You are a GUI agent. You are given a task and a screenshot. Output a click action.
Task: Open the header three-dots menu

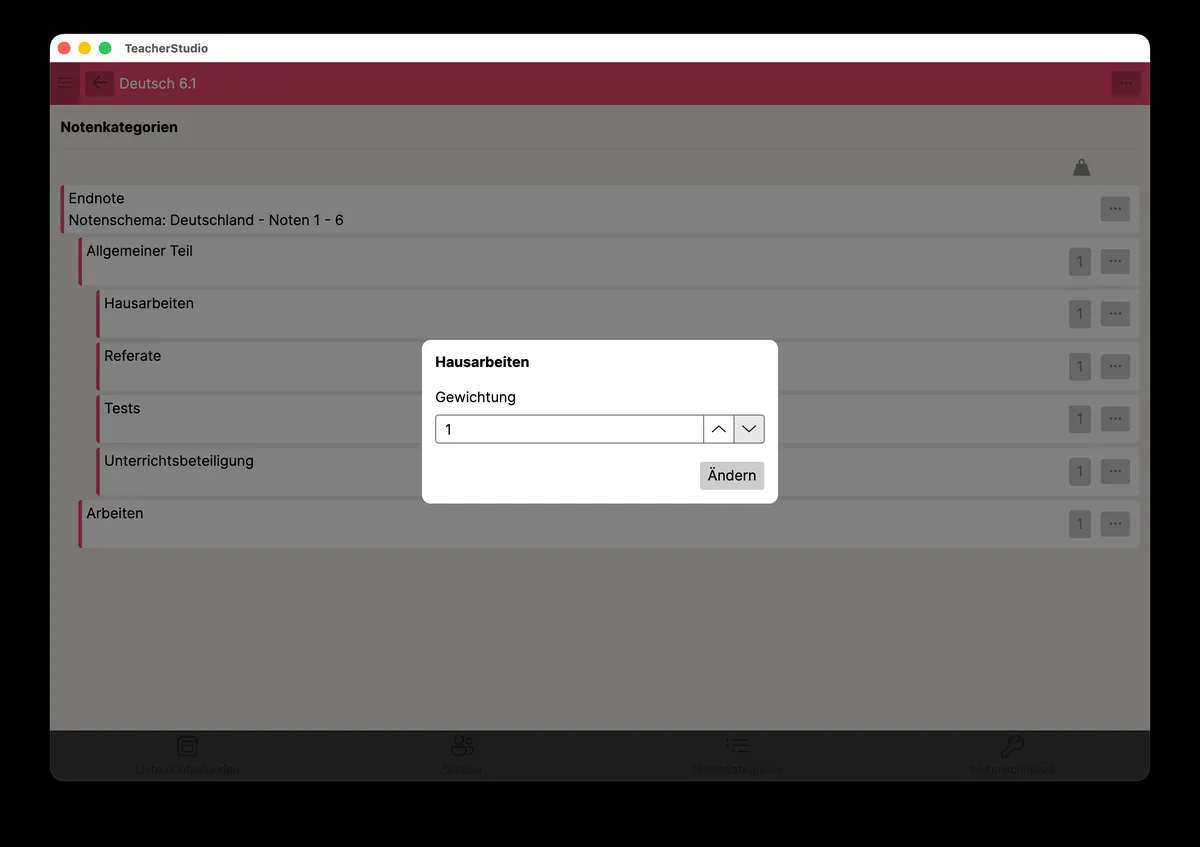(1126, 83)
